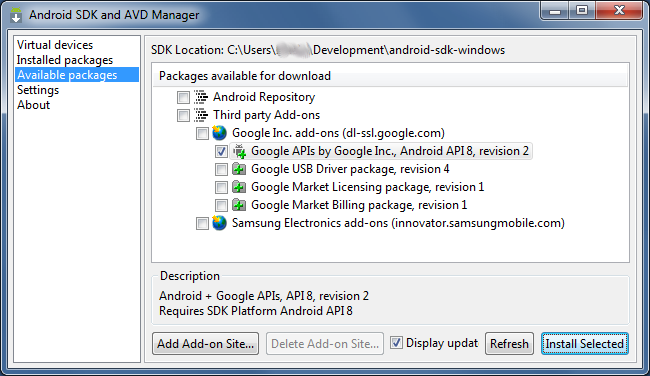Click the description line 'Requires SDK Platform Android API 8'
Viewport: 650px width, 376px height.
[x=256, y=311]
